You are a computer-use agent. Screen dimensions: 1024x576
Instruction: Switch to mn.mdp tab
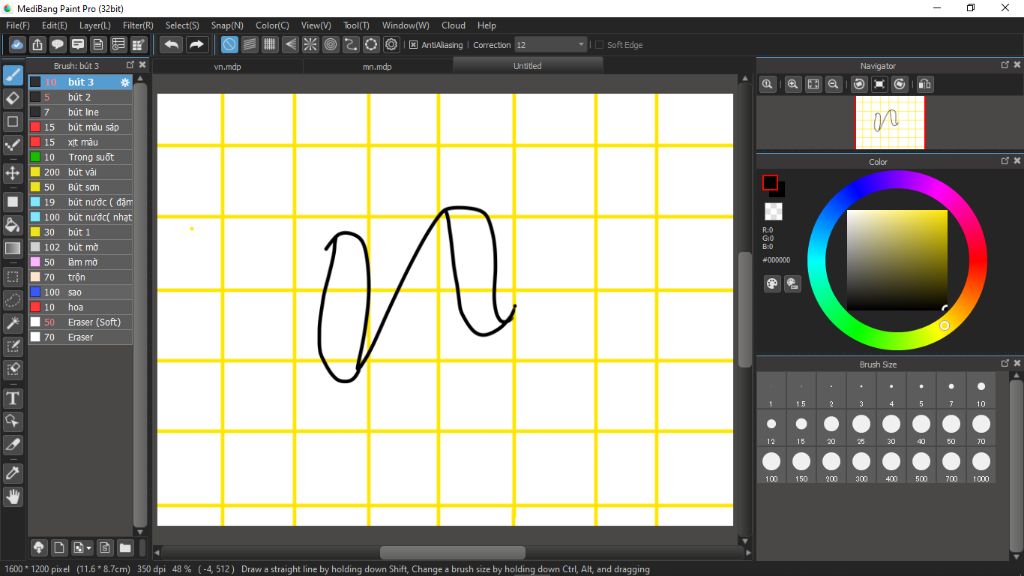pos(377,66)
